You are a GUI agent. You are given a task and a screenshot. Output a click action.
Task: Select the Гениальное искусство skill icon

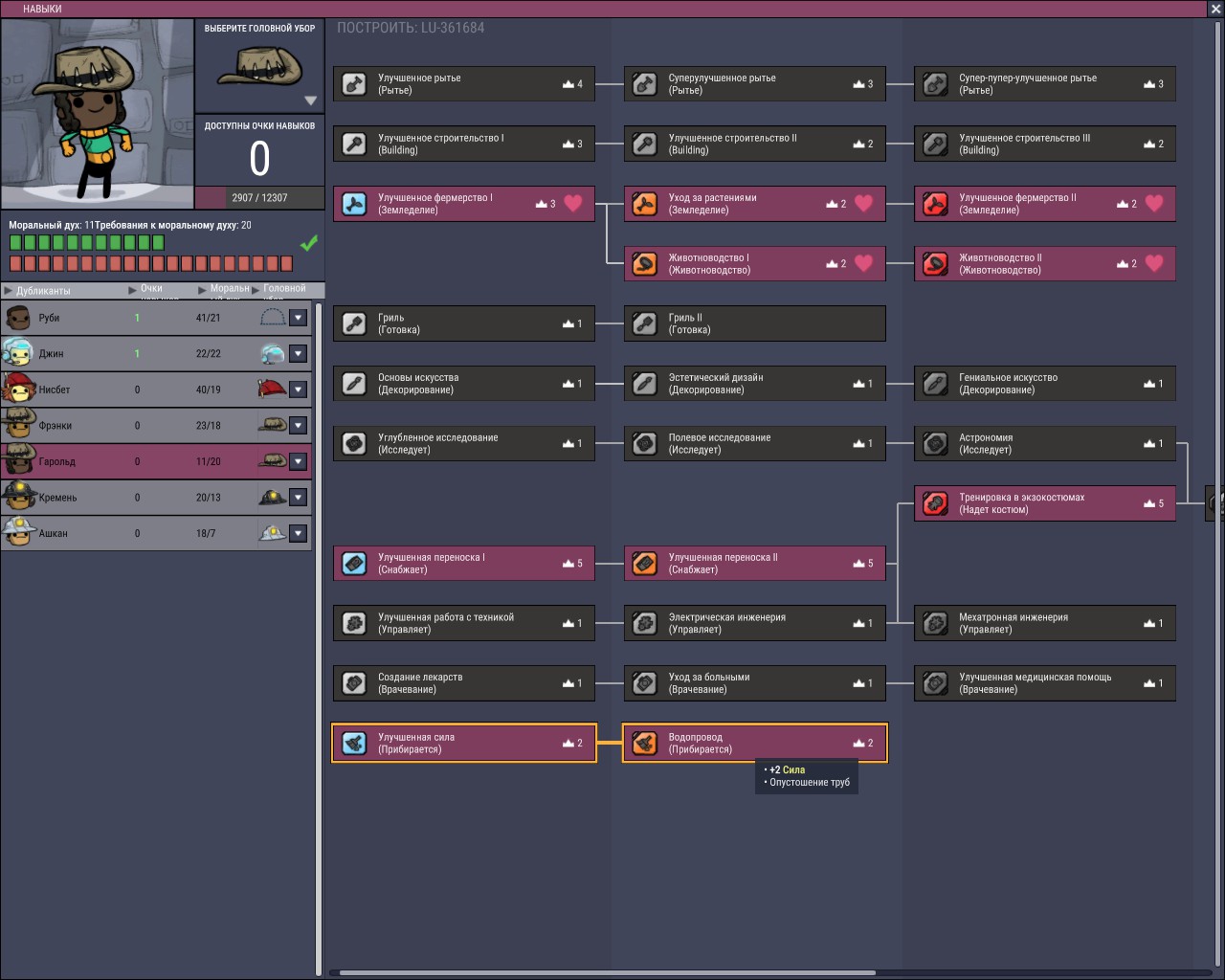935,384
